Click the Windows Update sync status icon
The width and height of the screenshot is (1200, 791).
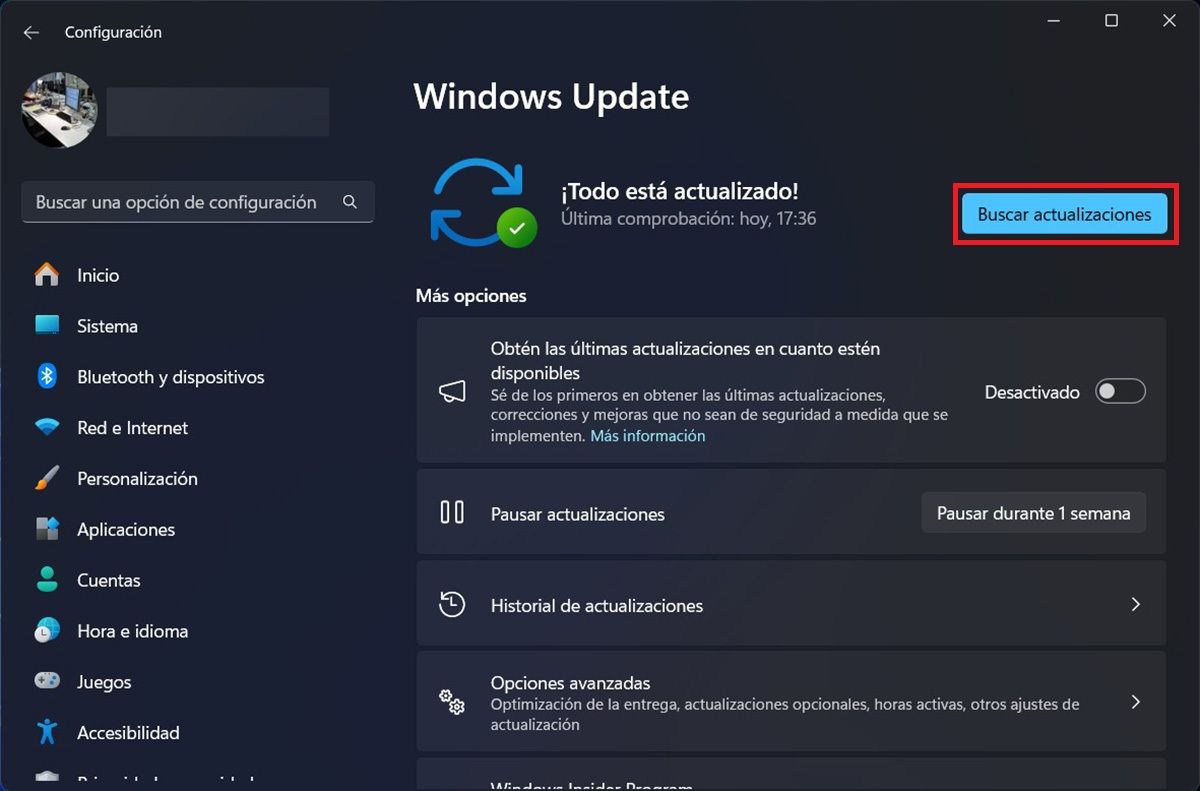pyautogui.click(x=483, y=203)
